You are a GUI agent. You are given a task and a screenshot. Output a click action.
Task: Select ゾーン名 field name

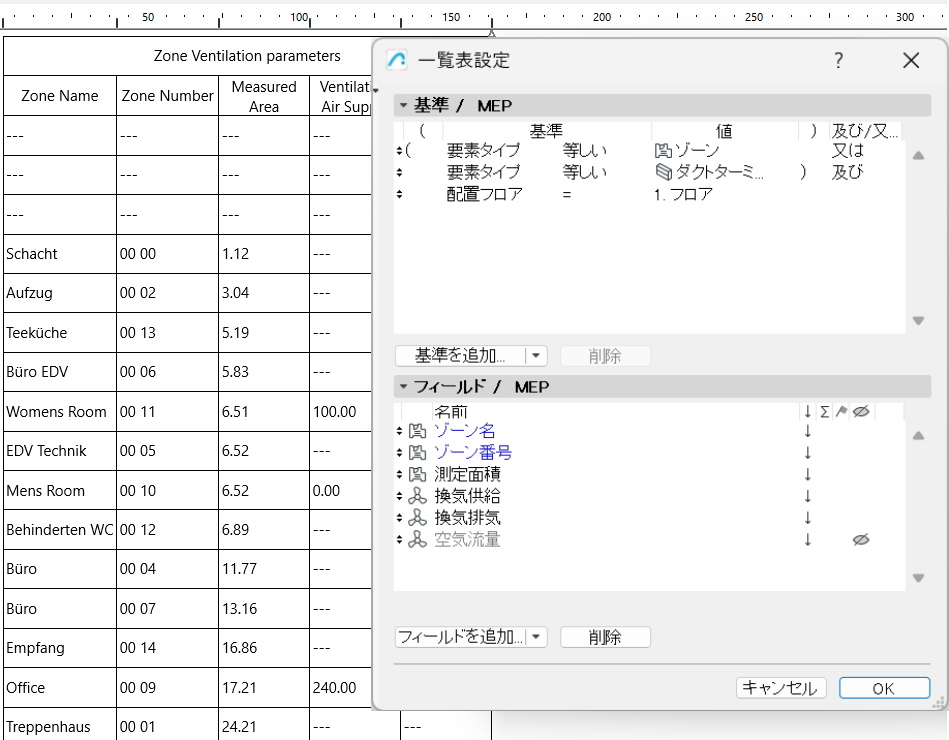465,431
